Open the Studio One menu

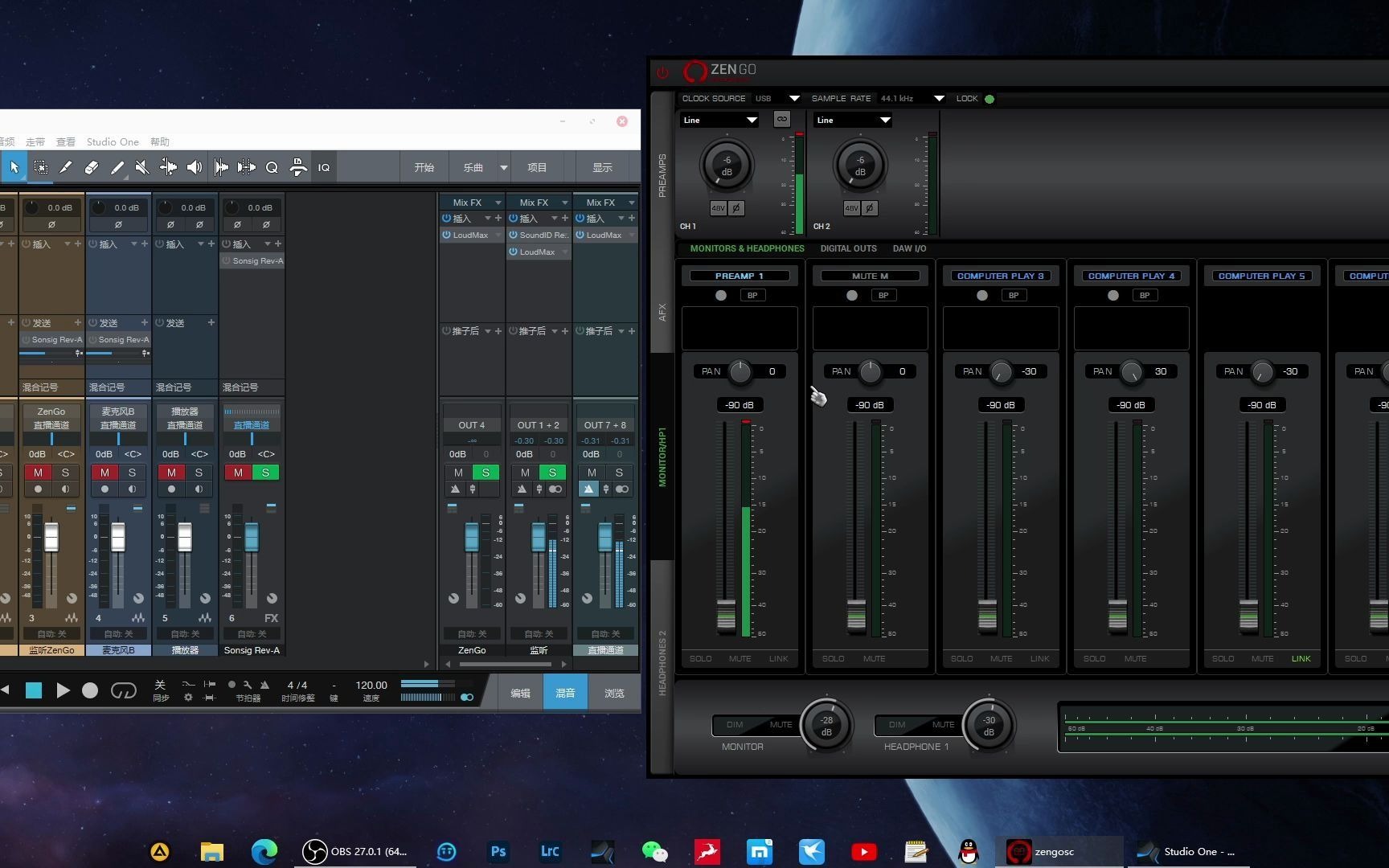[x=113, y=142]
